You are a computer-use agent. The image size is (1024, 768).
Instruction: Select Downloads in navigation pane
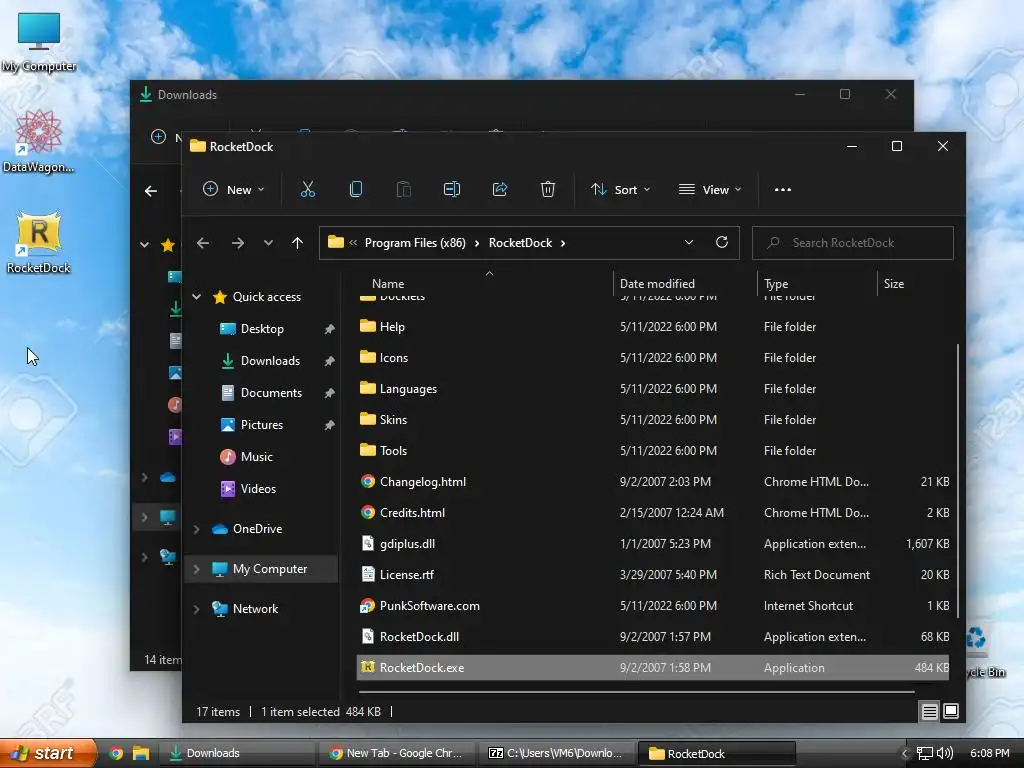tap(270, 361)
